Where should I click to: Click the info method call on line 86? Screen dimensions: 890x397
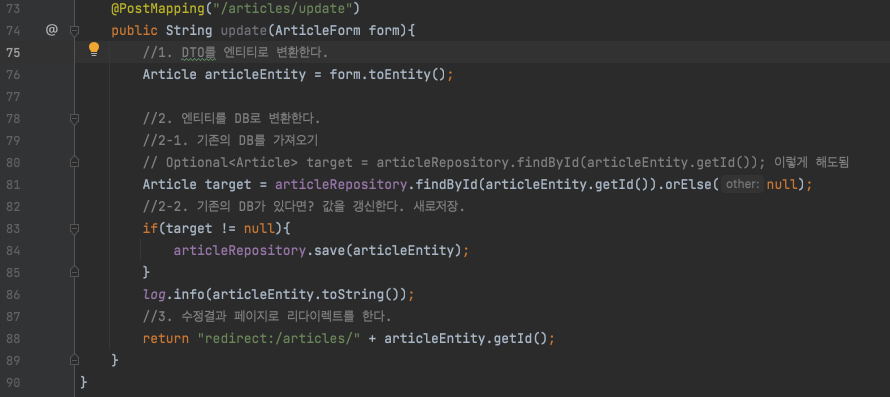pos(188,294)
